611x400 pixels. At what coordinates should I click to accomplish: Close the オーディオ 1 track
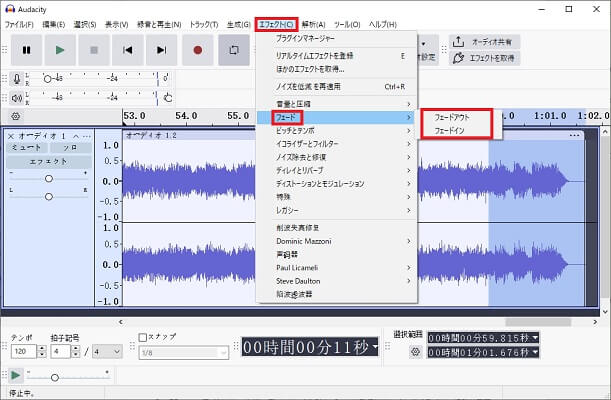(11, 136)
